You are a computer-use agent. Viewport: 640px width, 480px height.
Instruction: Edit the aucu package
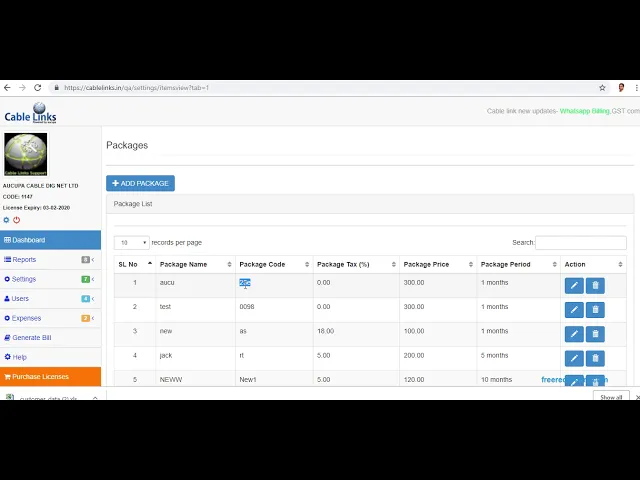(574, 286)
